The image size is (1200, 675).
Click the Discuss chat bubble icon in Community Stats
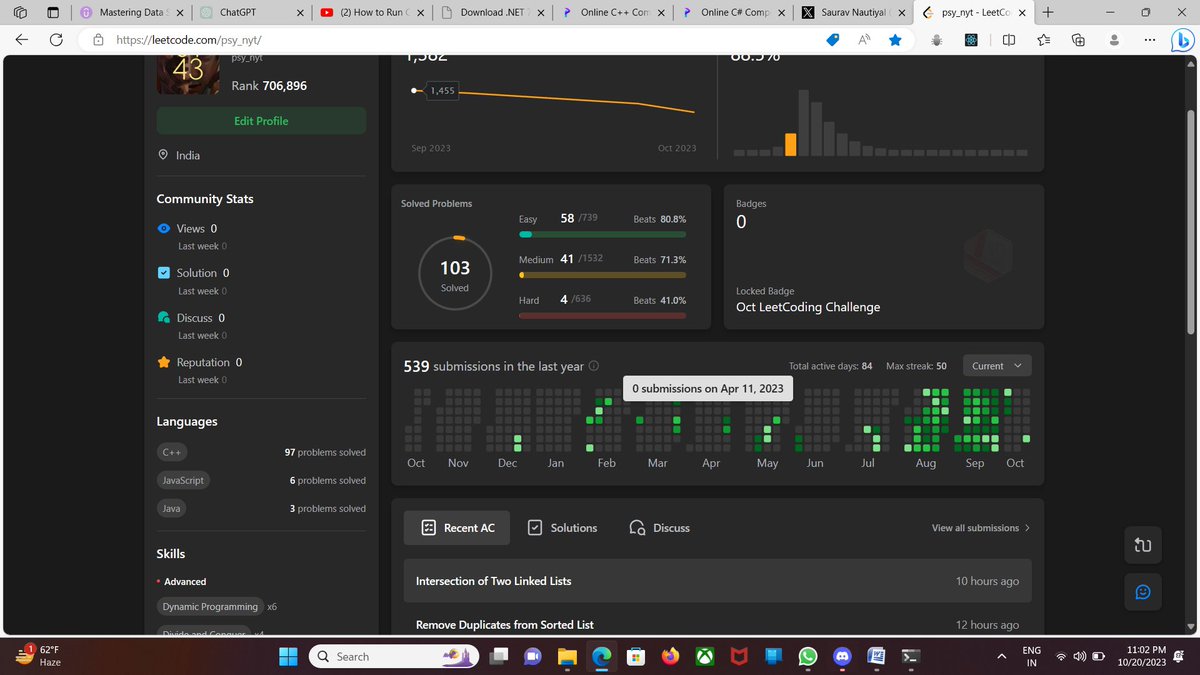[x=164, y=317]
